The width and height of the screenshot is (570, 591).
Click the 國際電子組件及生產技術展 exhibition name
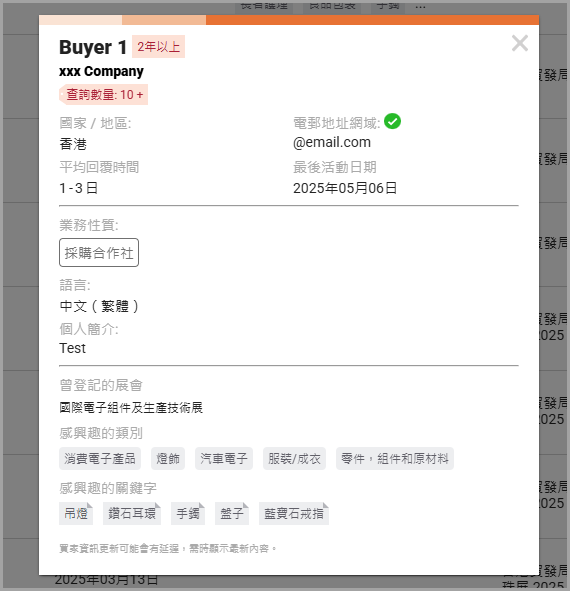pos(131,407)
